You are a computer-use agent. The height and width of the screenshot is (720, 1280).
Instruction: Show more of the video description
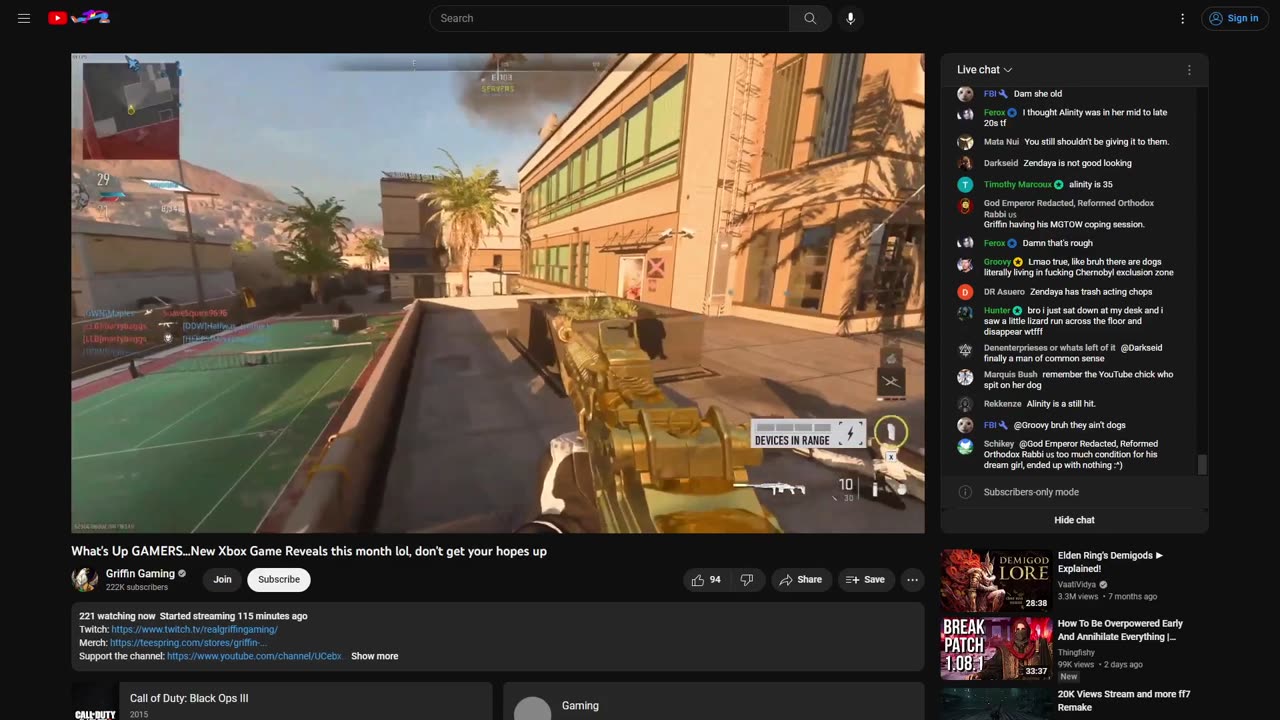[374, 656]
